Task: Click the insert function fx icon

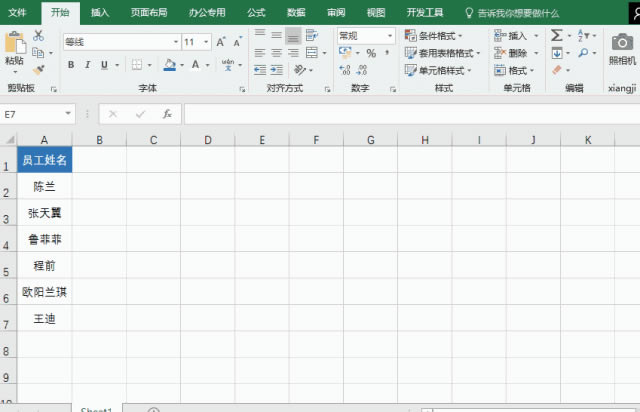Action: point(167,114)
